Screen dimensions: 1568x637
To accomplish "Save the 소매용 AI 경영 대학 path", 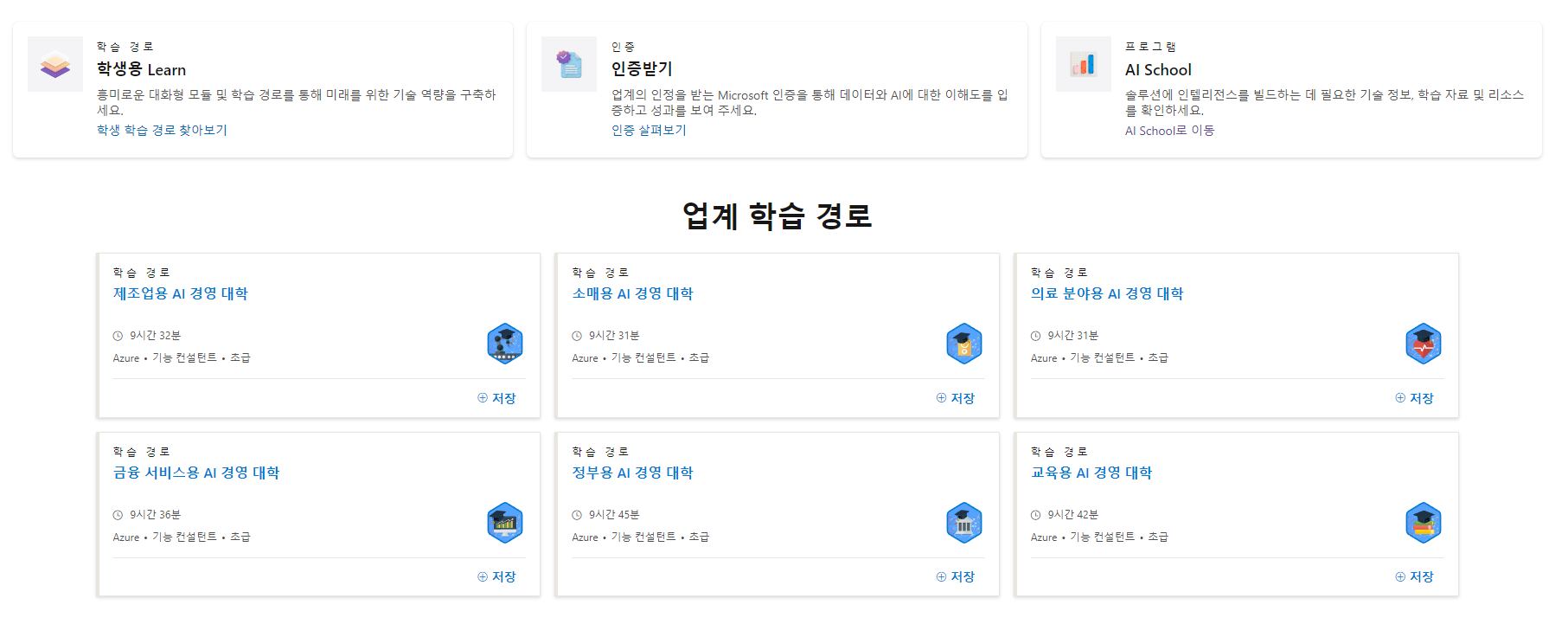I will pos(956,398).
